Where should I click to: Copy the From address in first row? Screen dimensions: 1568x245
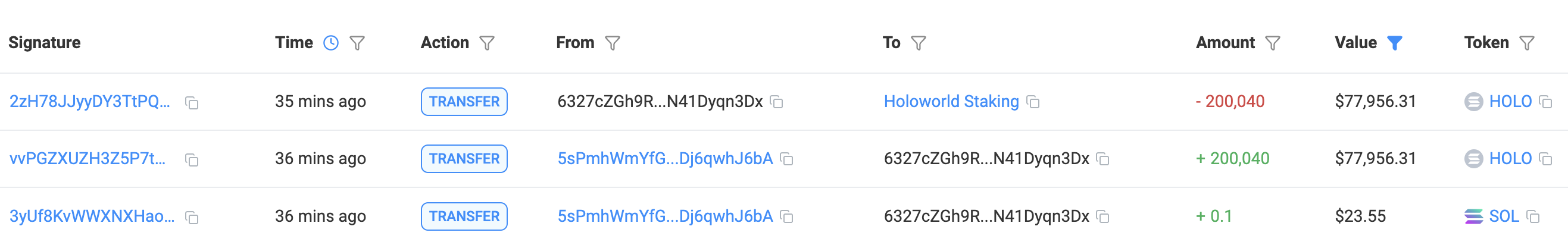click(777, 102)
